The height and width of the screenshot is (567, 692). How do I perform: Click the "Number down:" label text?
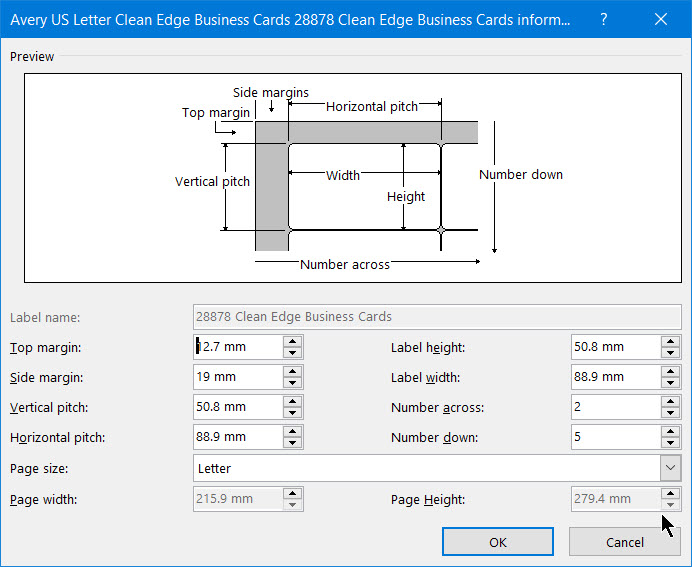point(434,438)
